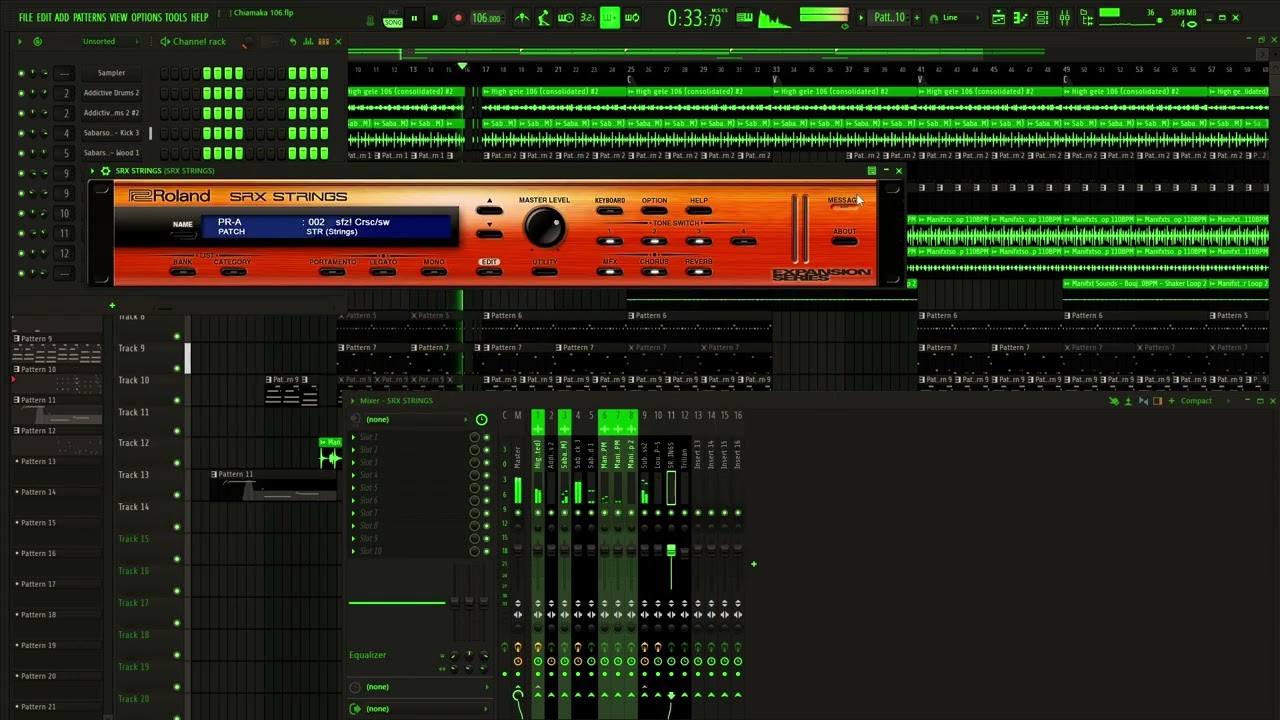This screenshot has height=720, width=1280.
Task: Toggle typing keyboard to piano icon
Action: click(745, 18)
